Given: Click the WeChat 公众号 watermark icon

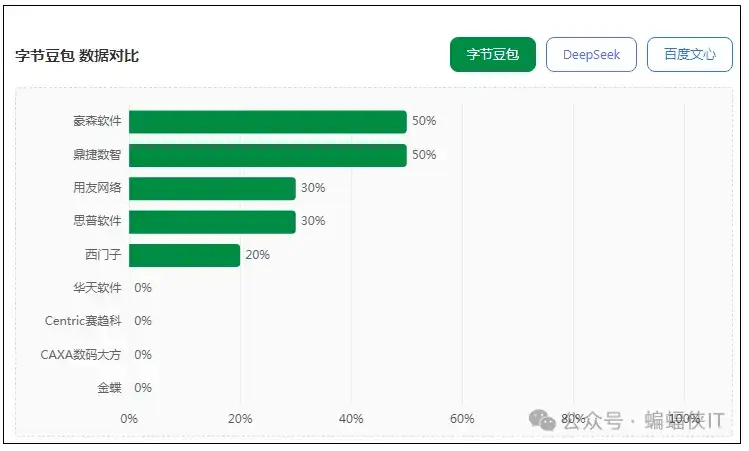Looking at the screenshot, I should click(543, 420).
